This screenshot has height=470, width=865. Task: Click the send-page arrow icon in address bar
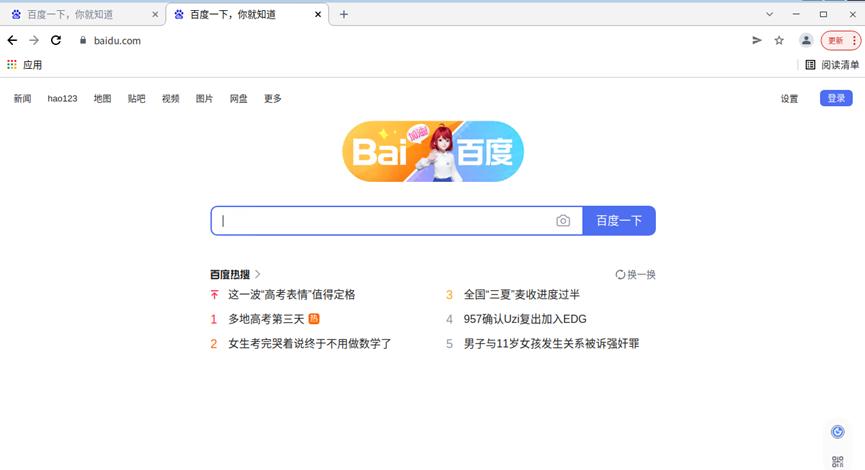point(757,40)
